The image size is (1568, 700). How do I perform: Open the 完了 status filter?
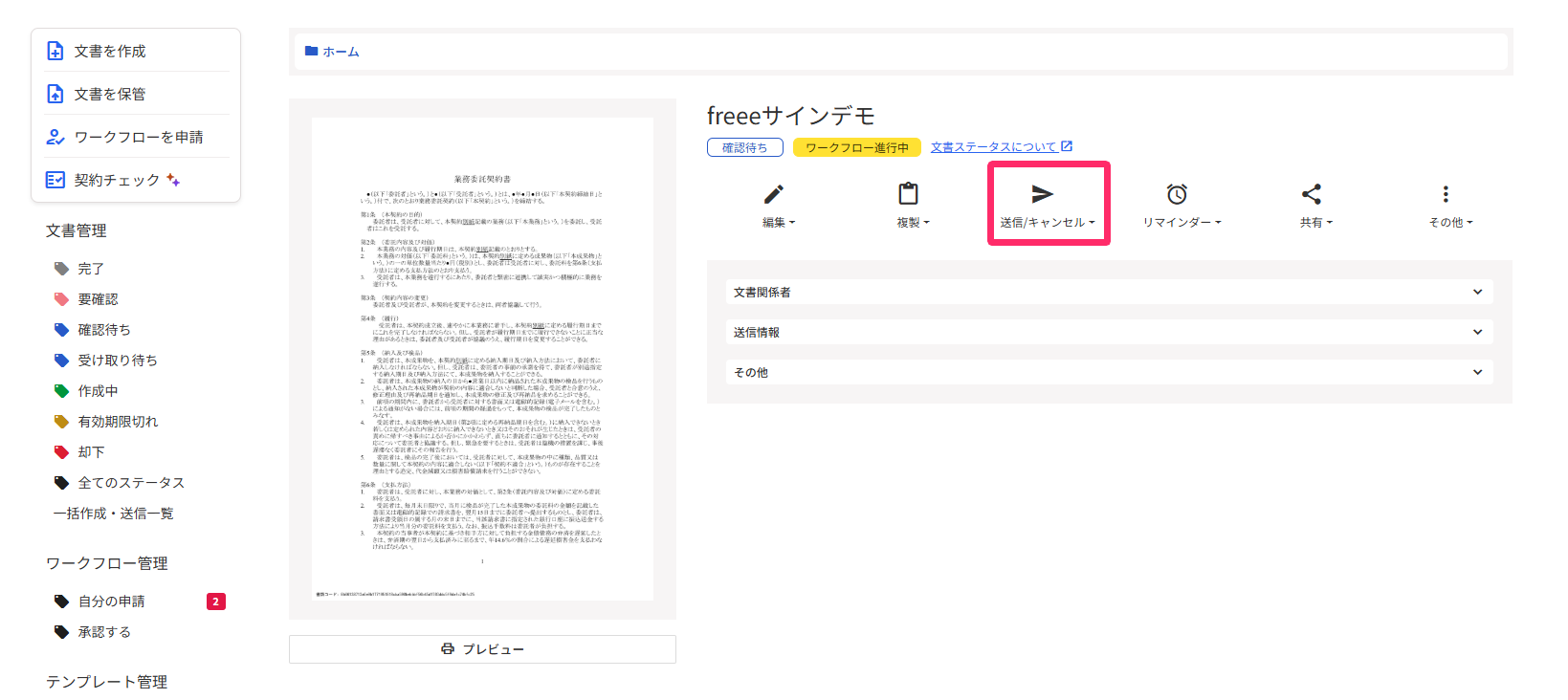click(91, 269)
